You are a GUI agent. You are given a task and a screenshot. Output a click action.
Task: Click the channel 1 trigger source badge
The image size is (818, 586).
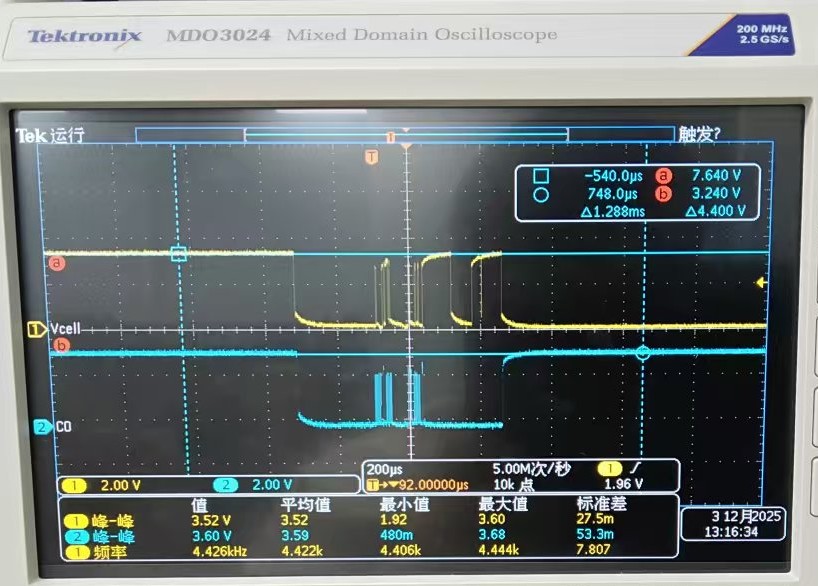click(610, 468)
